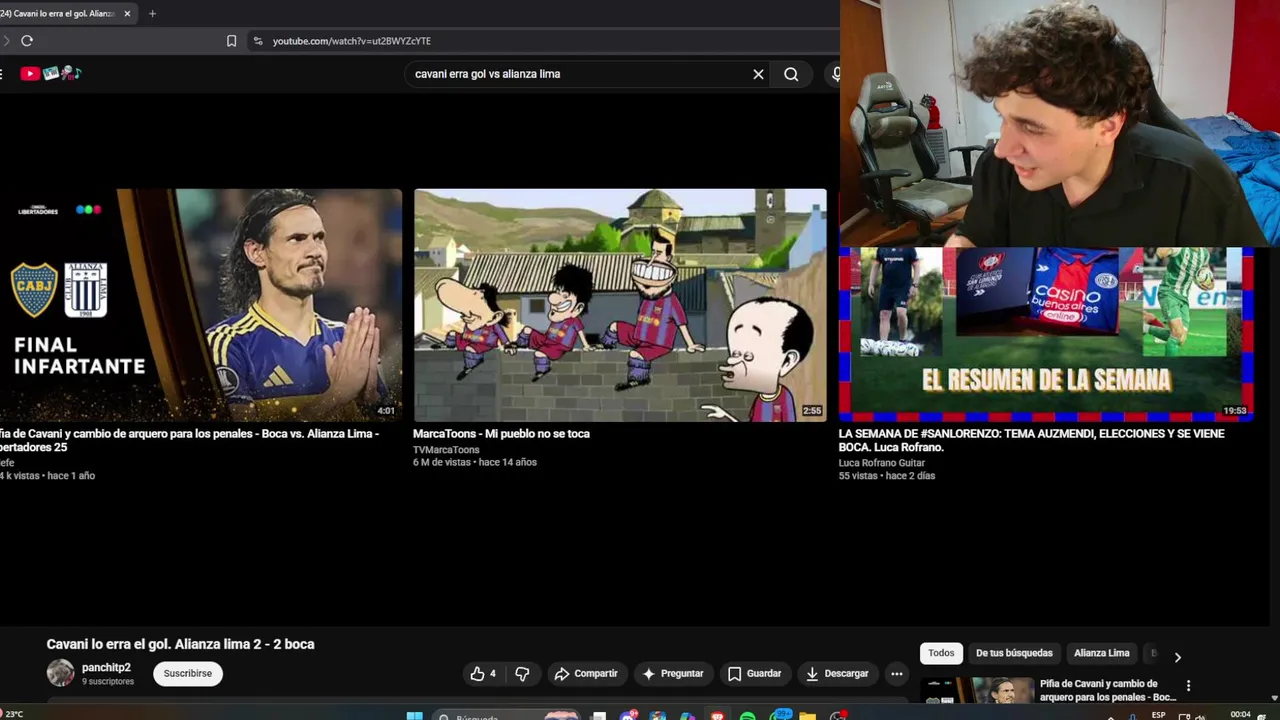Bookmark this page via the address bar icon
Viewport: 1280px width, 720px height.
(231, 41)
